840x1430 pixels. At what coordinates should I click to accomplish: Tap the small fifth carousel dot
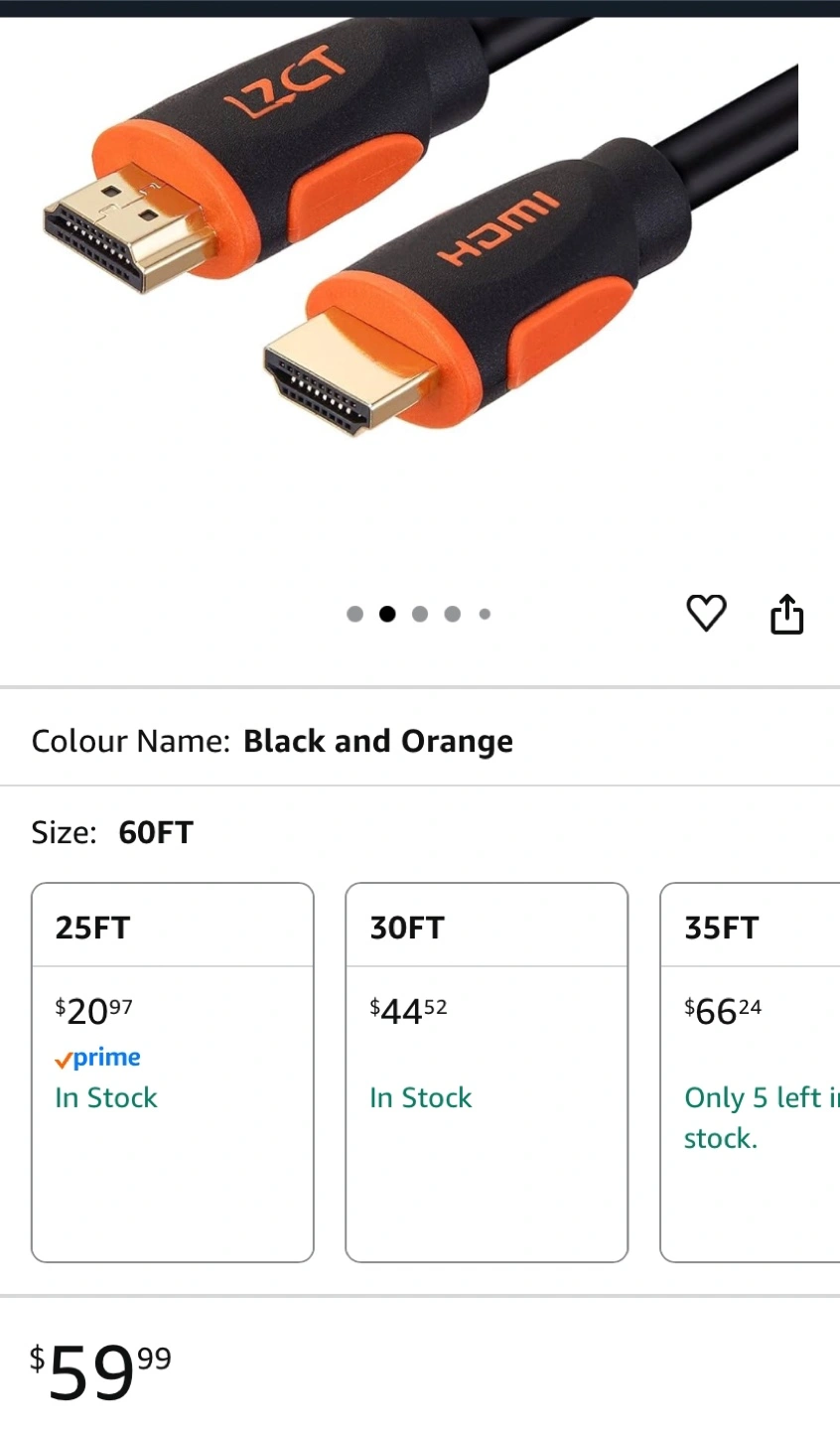[x=485, y=614]
